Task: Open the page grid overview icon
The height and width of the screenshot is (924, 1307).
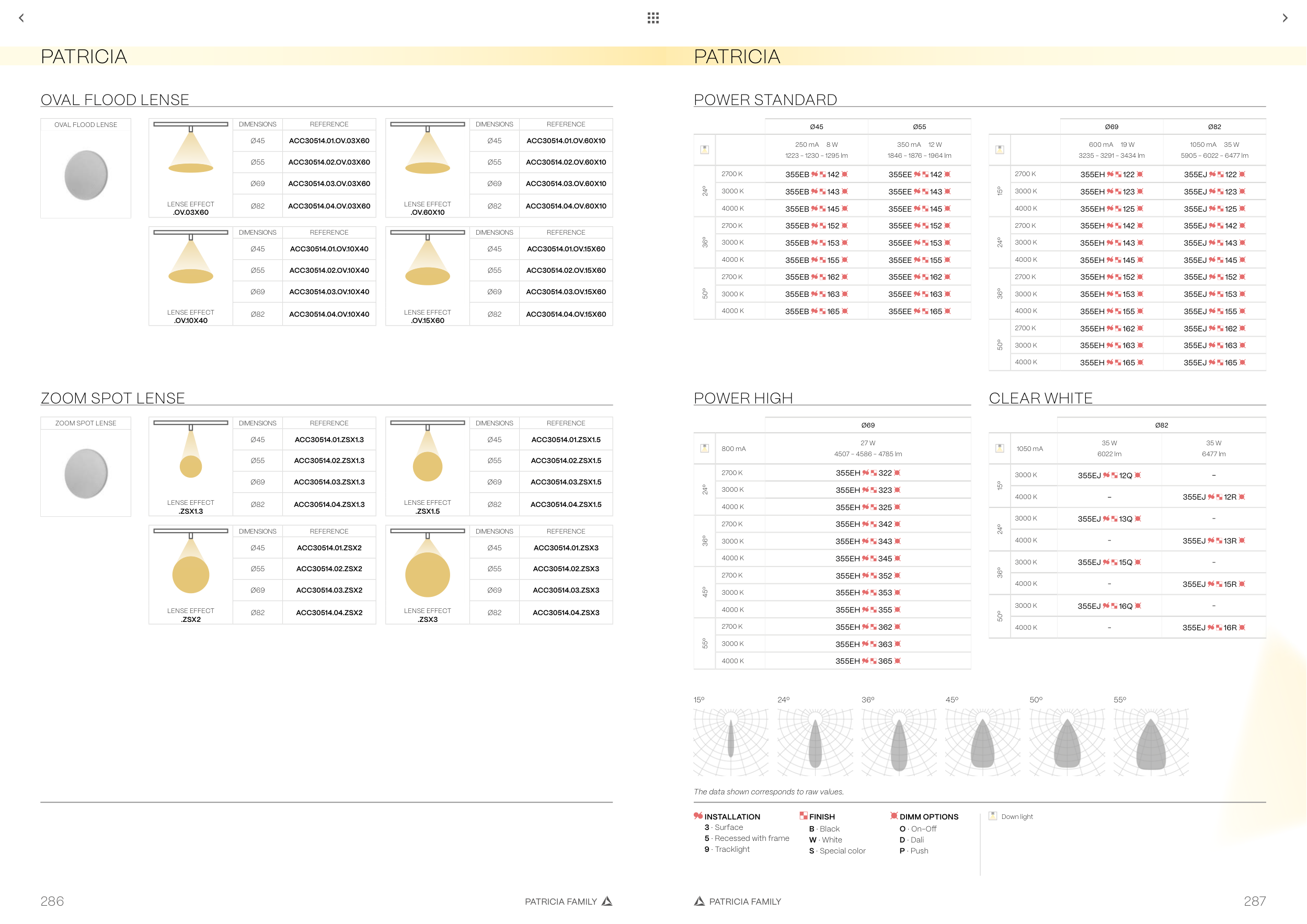Action: coord(653,18)
